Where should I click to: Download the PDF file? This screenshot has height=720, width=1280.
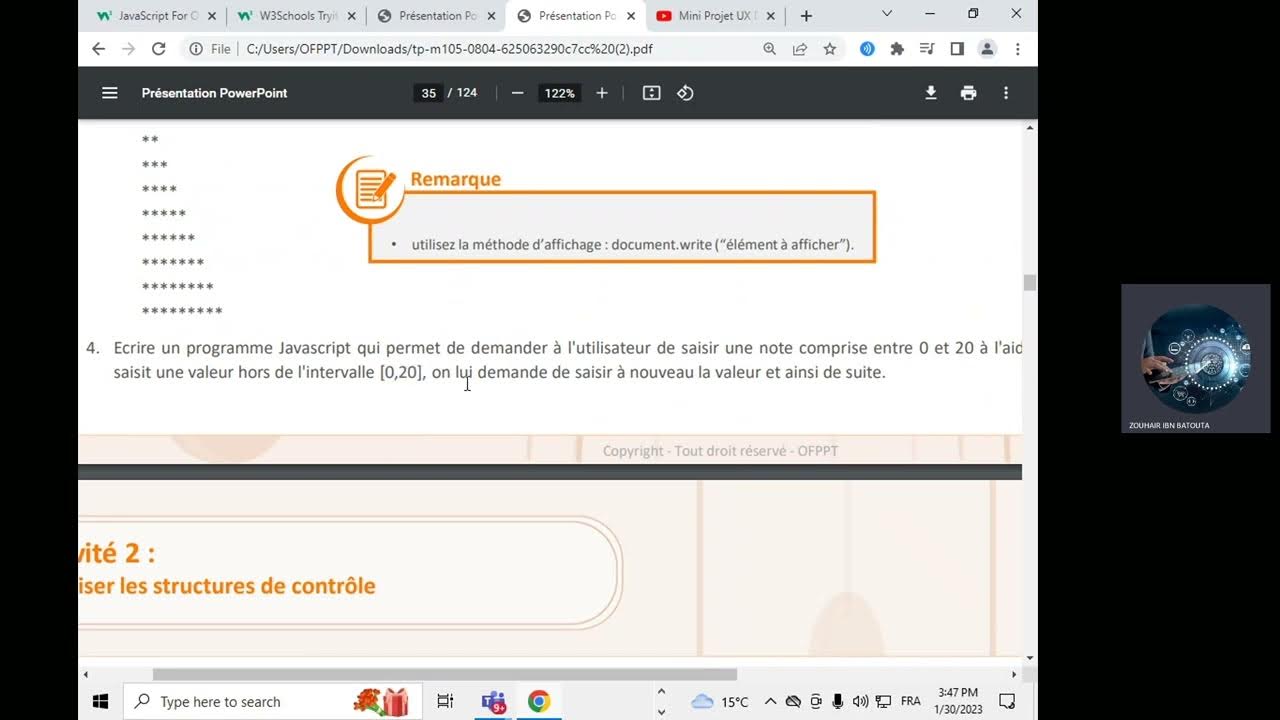coord(931,93)
